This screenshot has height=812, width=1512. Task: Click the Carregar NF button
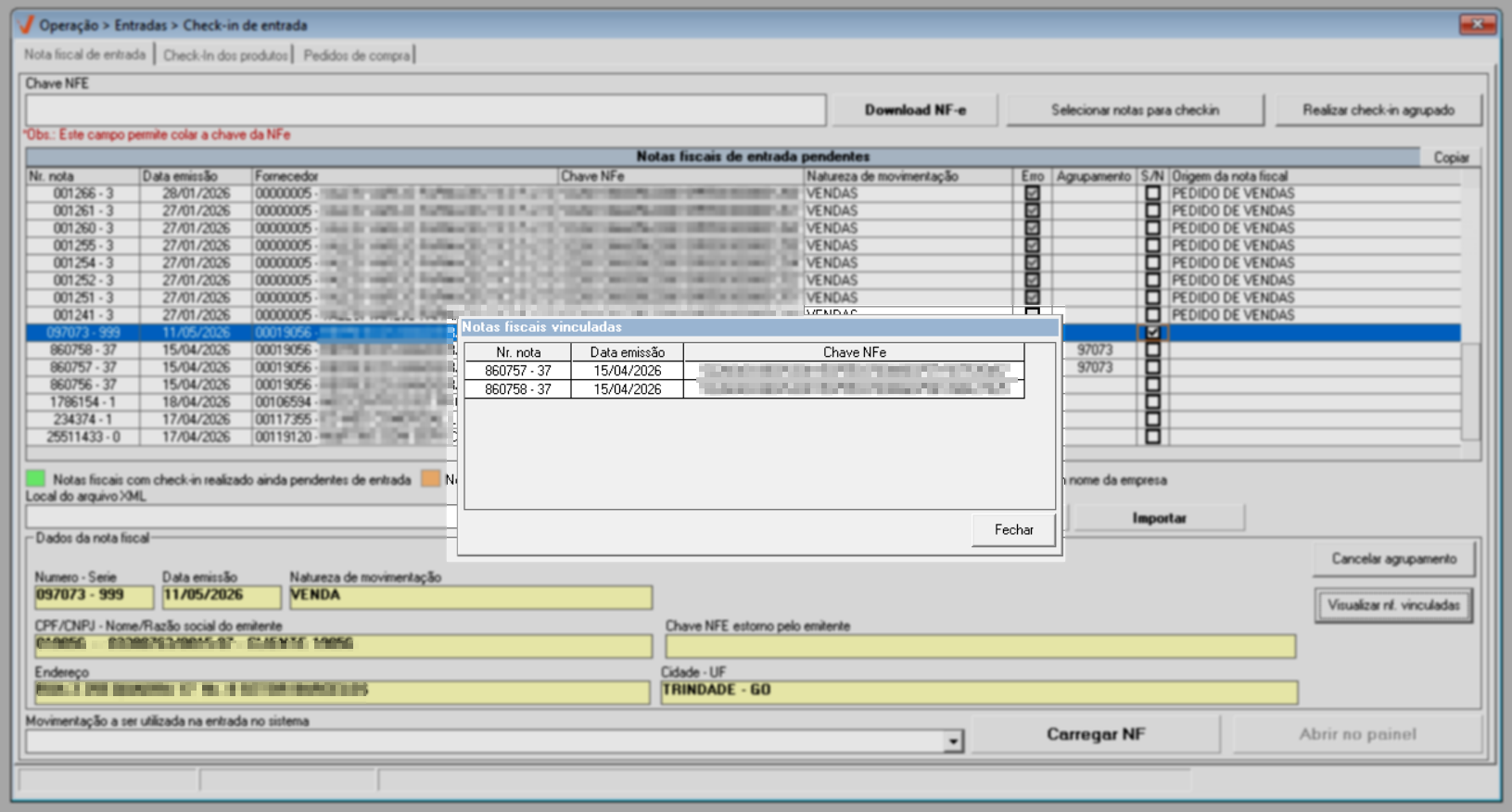coord(1096,734)
